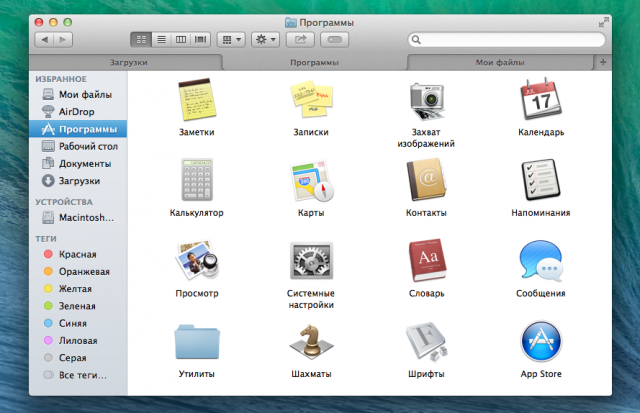Open the Калькулятор app icon
Image resolution: width=640 pixels, height=413 pixels.
click(196, 182)
